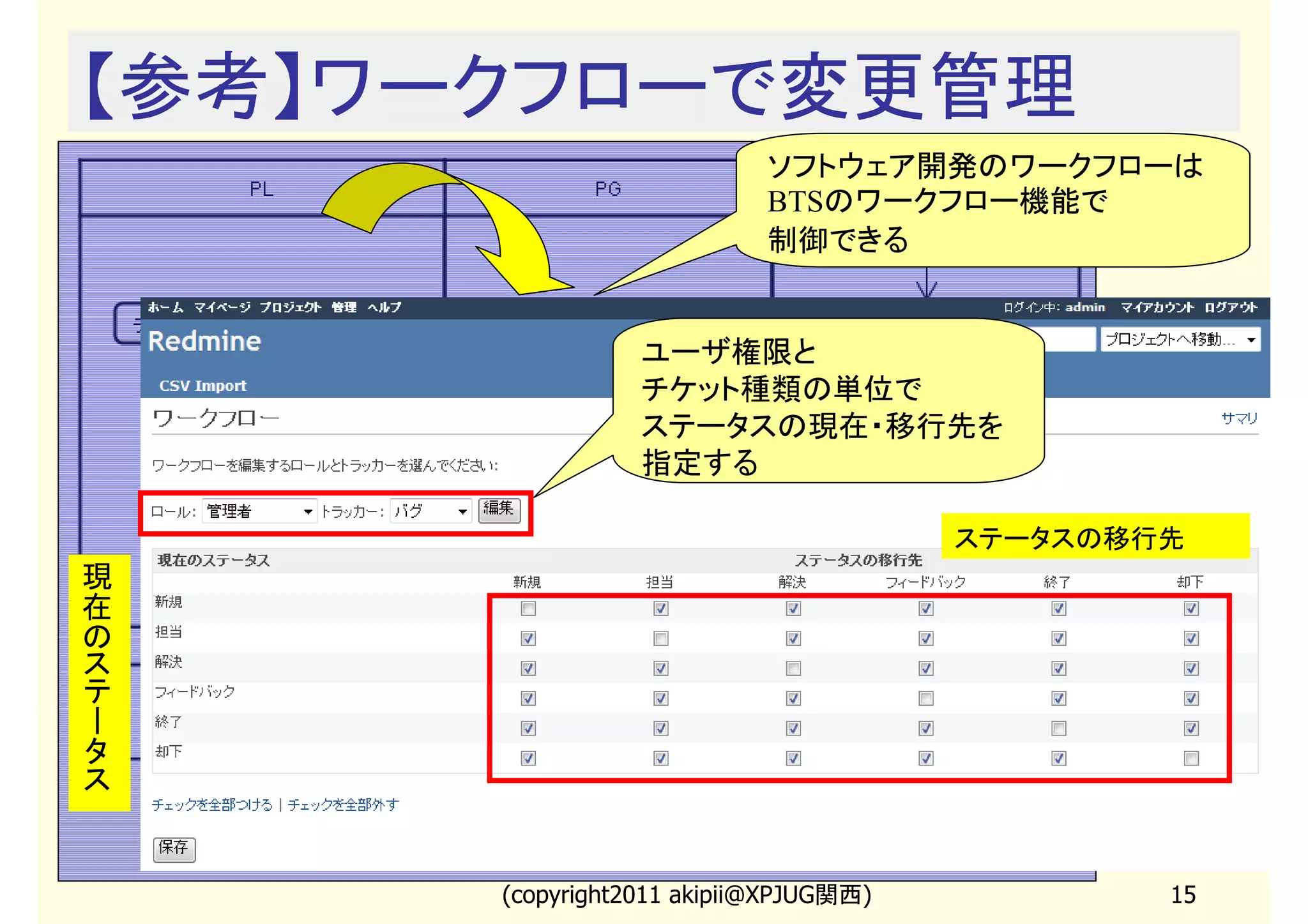Viewport: 1308px width, 924px height.
Task: Open the ロール dropdown showing 管理者
Action: click(x=259, y=511)
